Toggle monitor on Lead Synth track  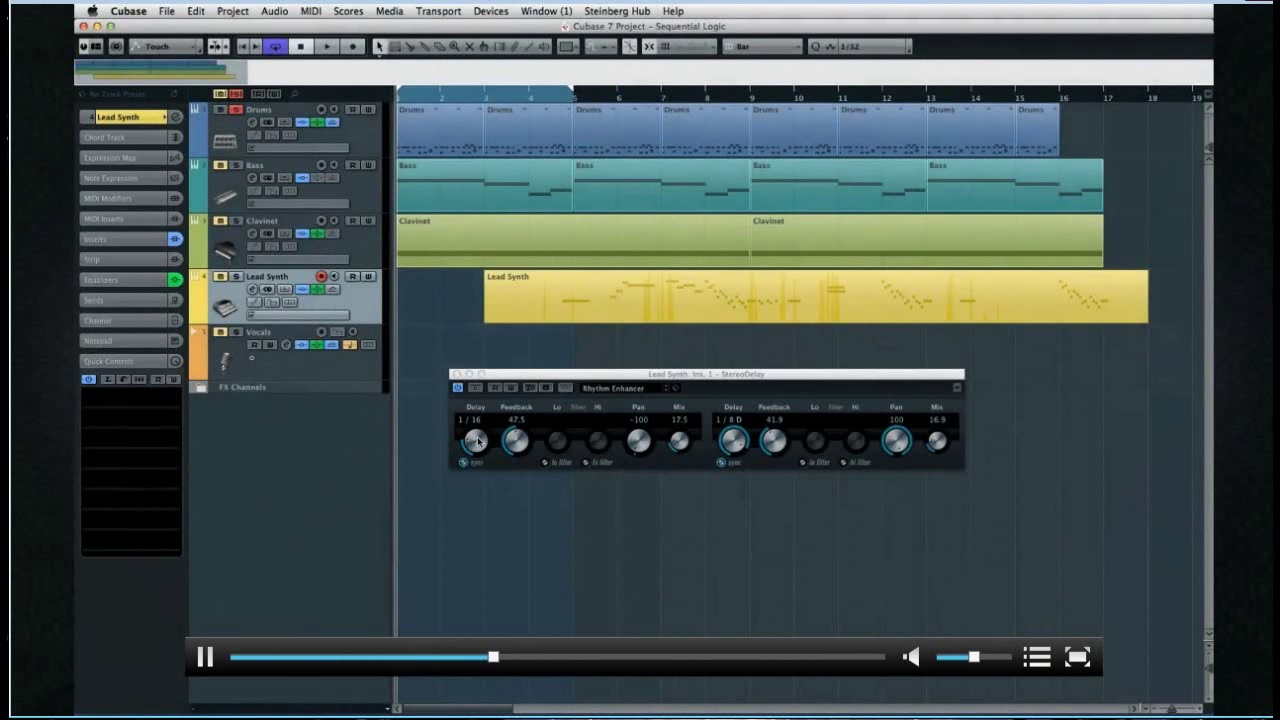click(x=334, y=276)
